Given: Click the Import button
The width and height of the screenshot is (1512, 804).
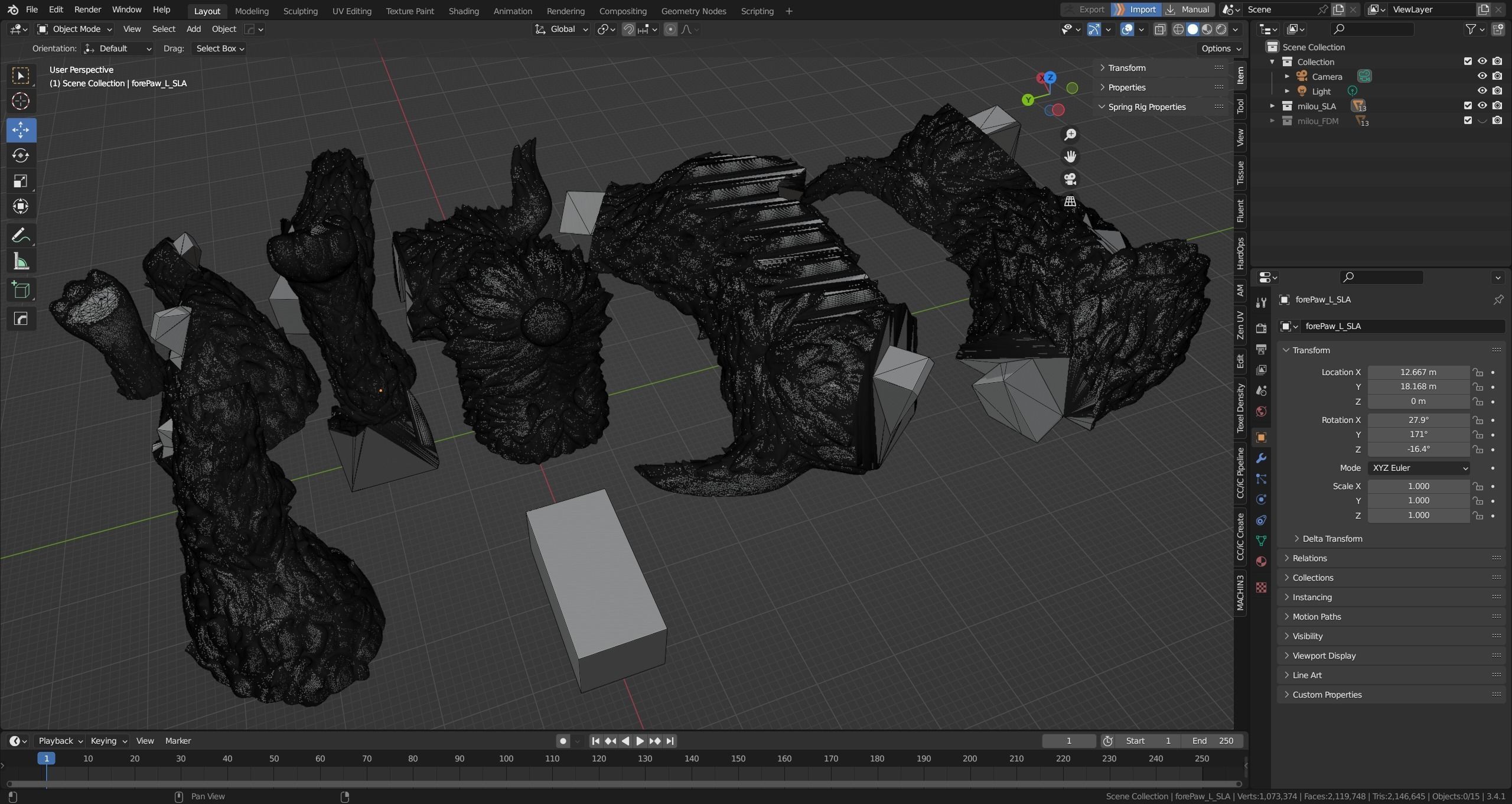Looking at the screenshot, I should [x=1136, y=9].
